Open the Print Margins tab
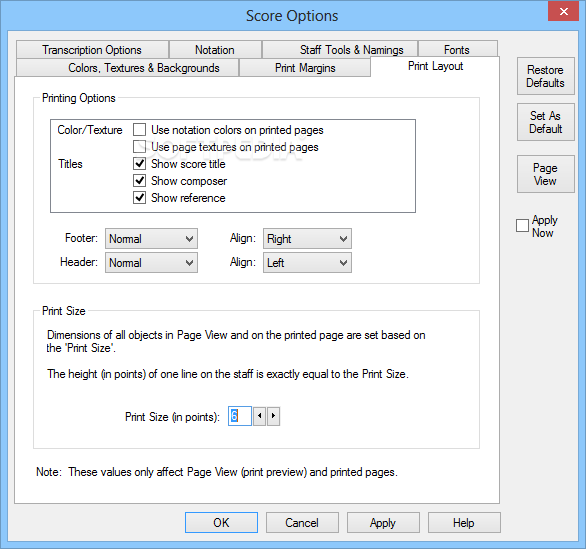 click(305, 68)
